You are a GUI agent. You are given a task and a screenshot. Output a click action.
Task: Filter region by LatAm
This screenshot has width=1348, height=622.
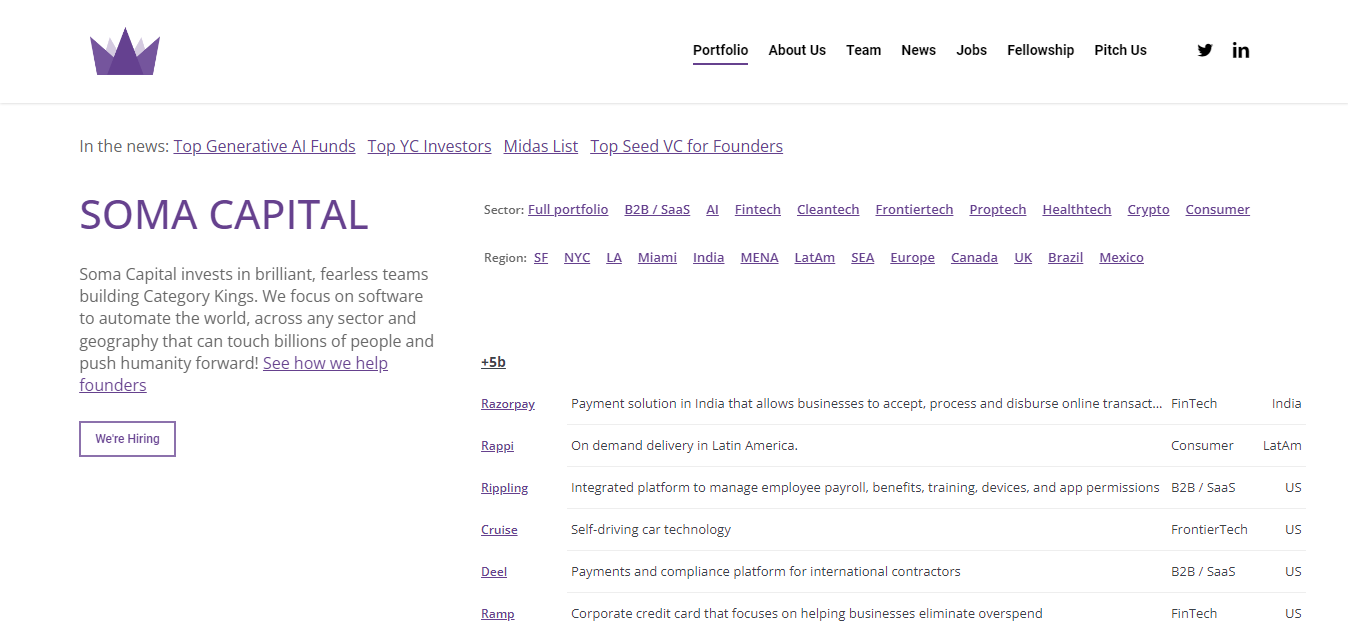815,258
